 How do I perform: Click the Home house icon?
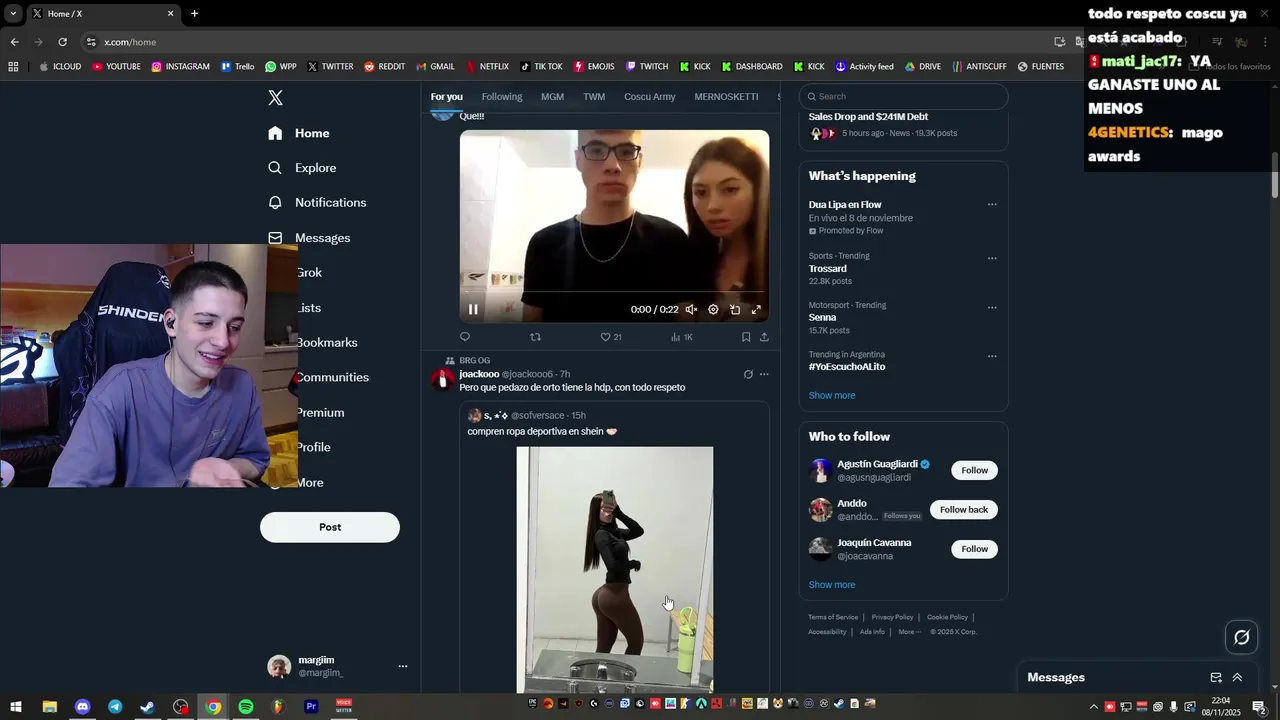(x=275, y=133)
